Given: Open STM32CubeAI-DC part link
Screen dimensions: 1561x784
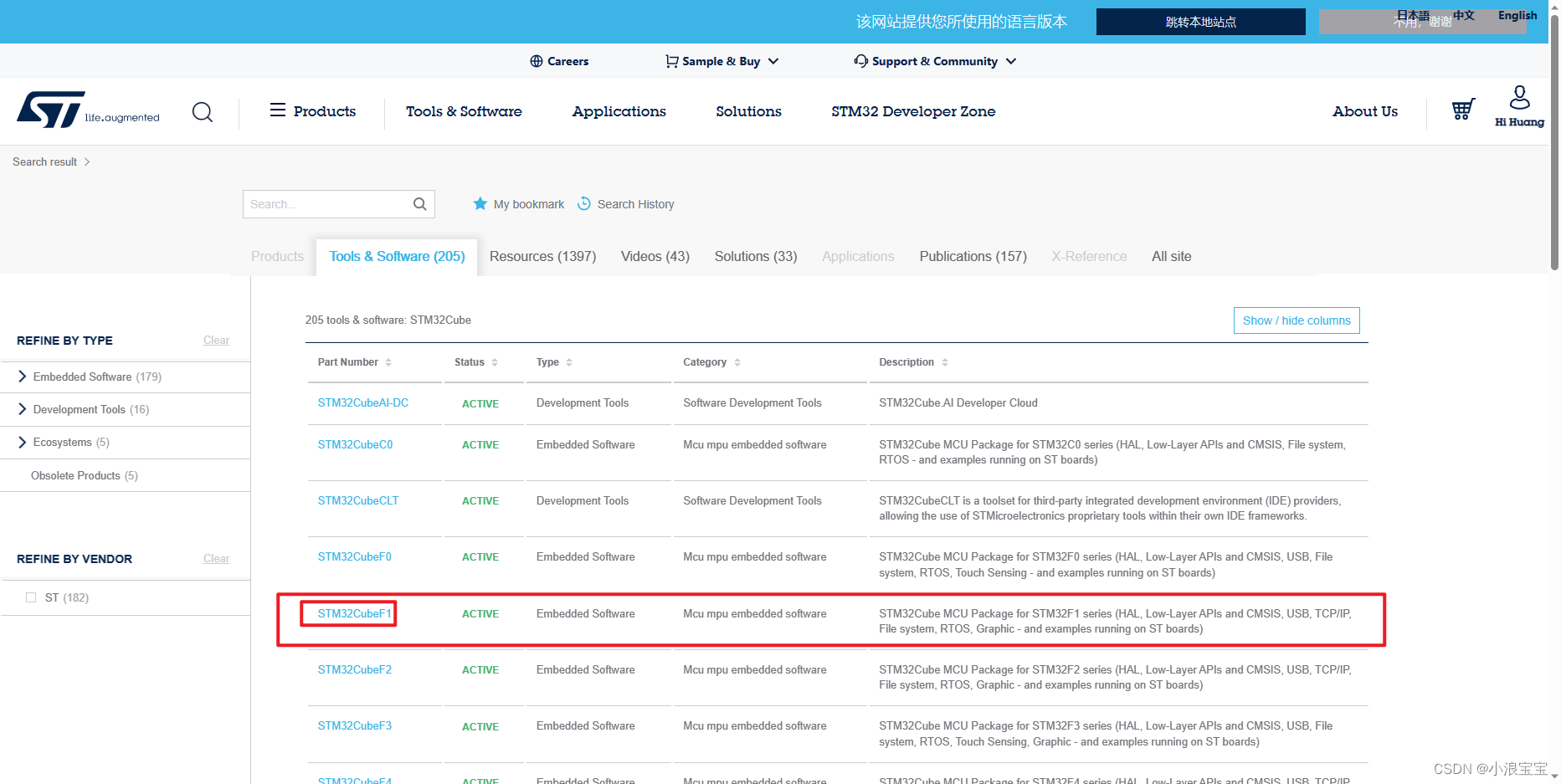Looking at the screenshot, I should (x=363, y=402).
